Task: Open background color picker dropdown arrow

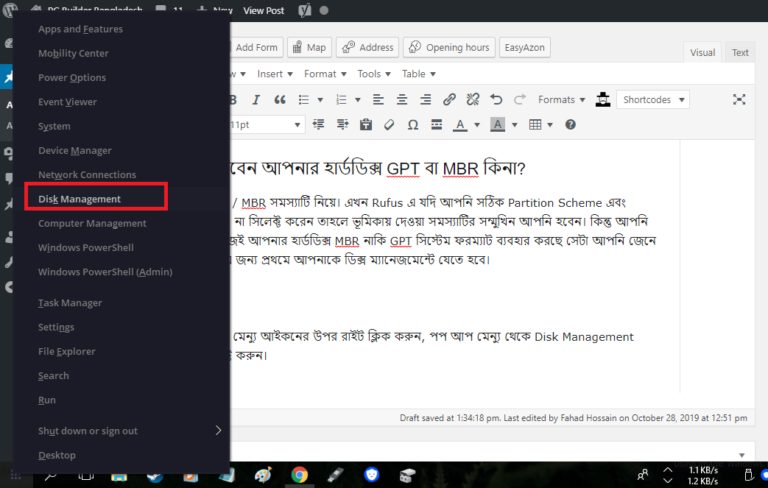Action: click(x=514, y=125)
